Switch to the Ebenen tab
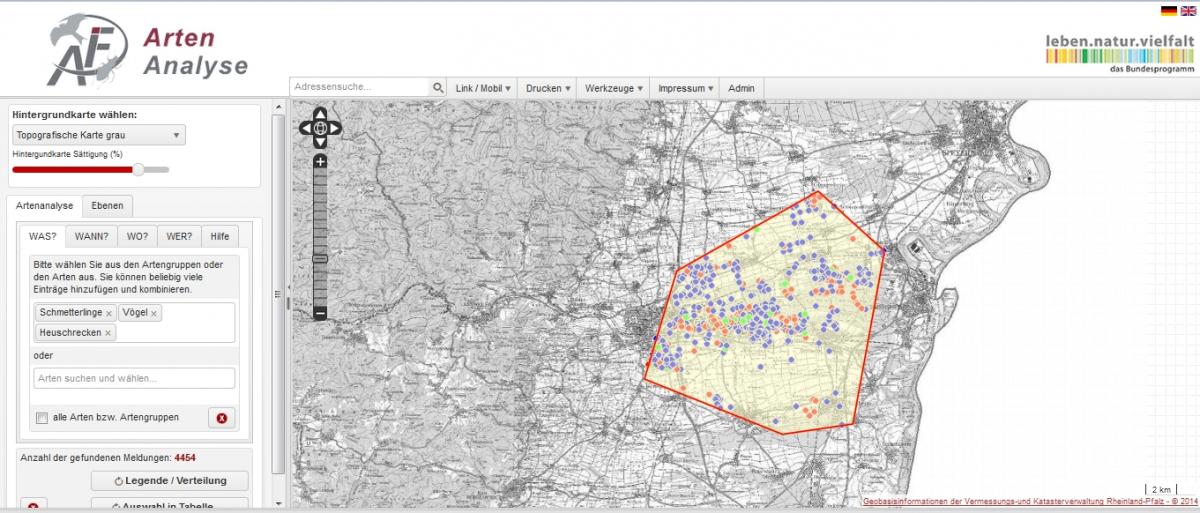 (107, 206)
